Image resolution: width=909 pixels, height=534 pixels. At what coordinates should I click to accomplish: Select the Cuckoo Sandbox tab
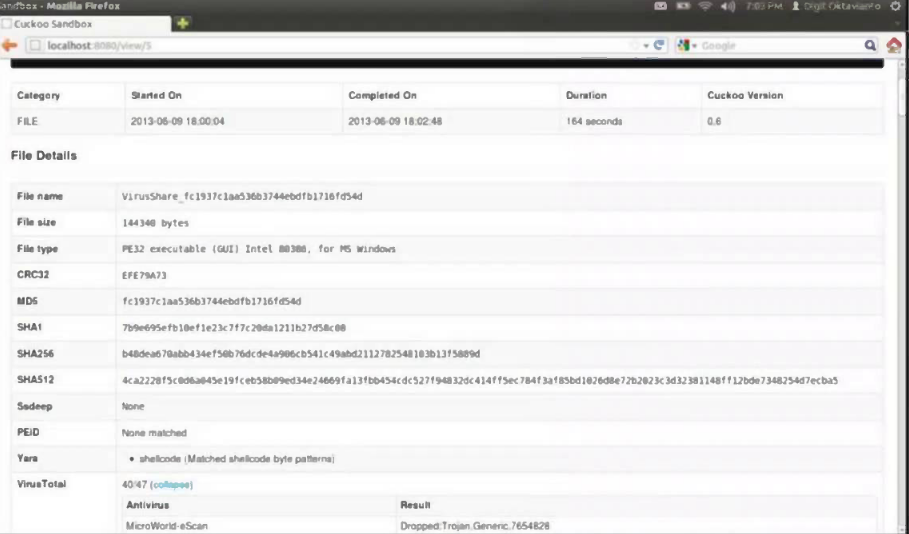(86, 24)
